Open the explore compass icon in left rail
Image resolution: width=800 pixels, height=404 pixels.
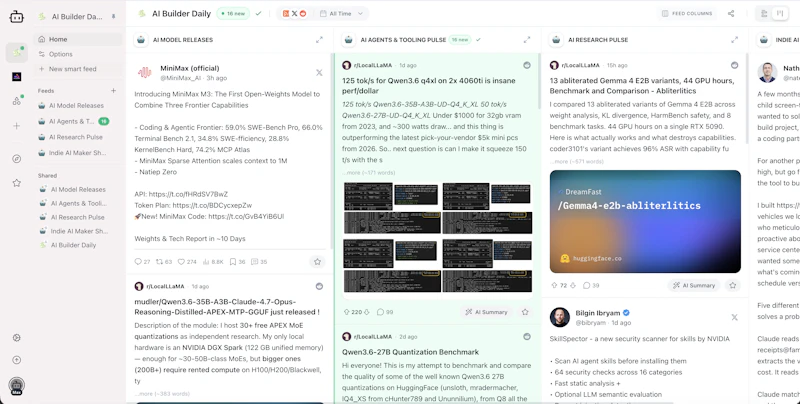[16, 159]
